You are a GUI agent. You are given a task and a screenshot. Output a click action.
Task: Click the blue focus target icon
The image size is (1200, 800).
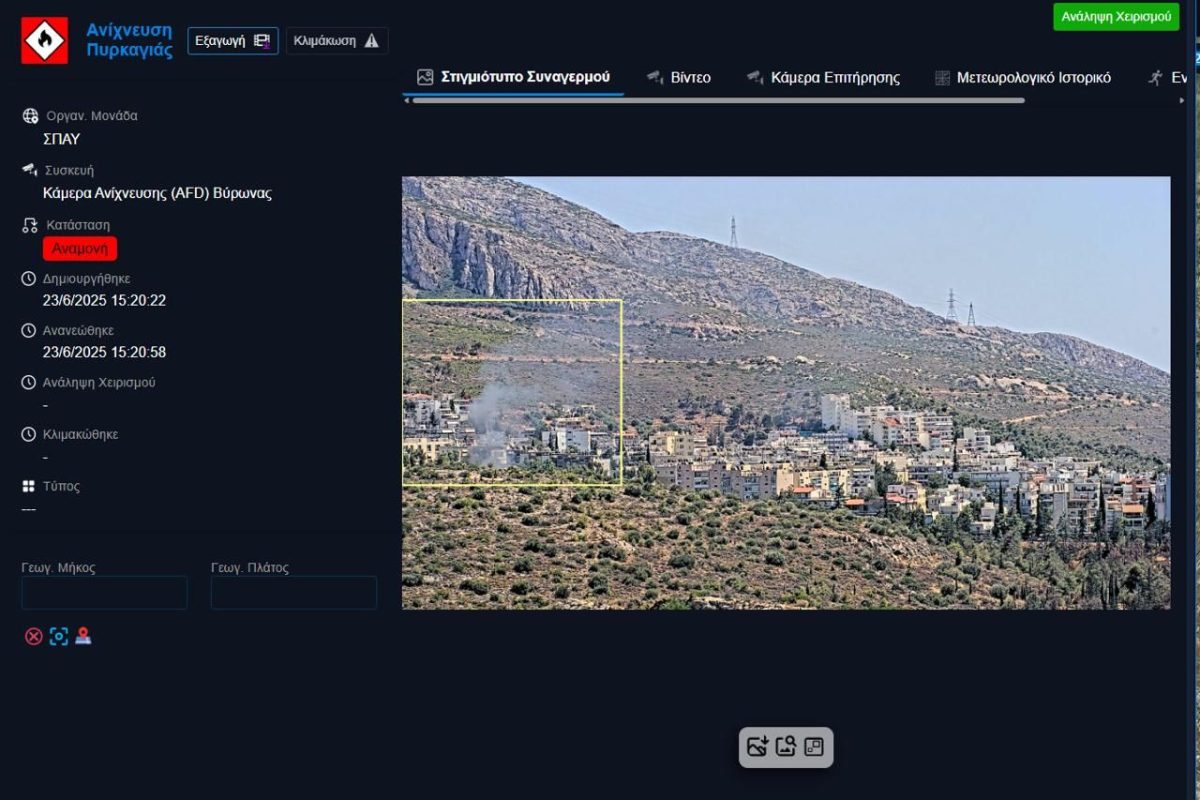pyautogui.click(x=59, y=636)
